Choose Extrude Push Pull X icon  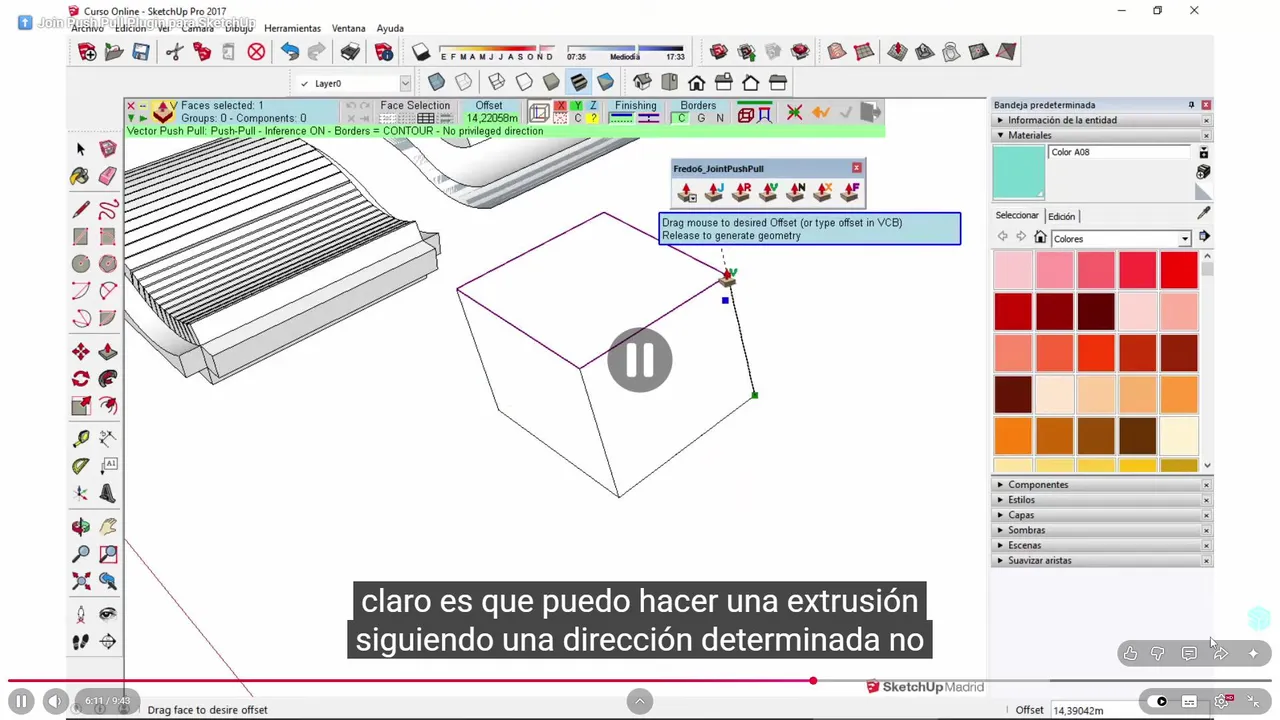pos(823,191)
